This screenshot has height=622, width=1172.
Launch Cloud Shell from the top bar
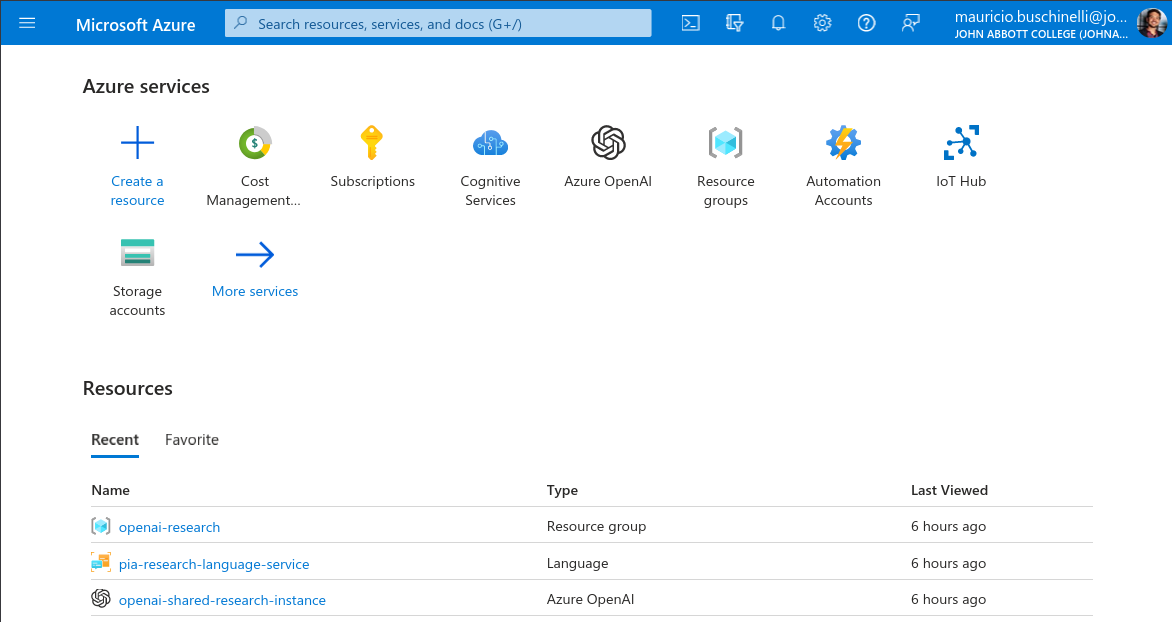pos(690,23)
